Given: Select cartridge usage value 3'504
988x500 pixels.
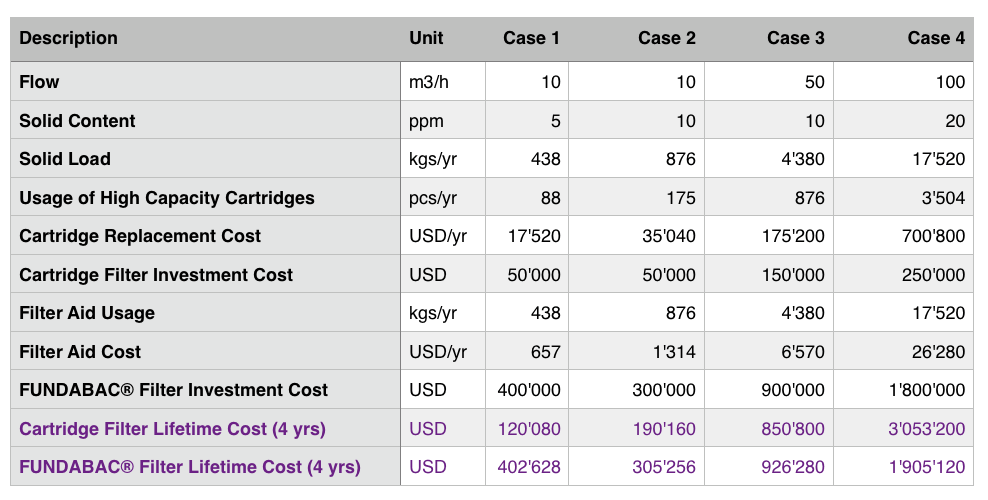Looking at the screenshot, I should (x=943, y=198).
